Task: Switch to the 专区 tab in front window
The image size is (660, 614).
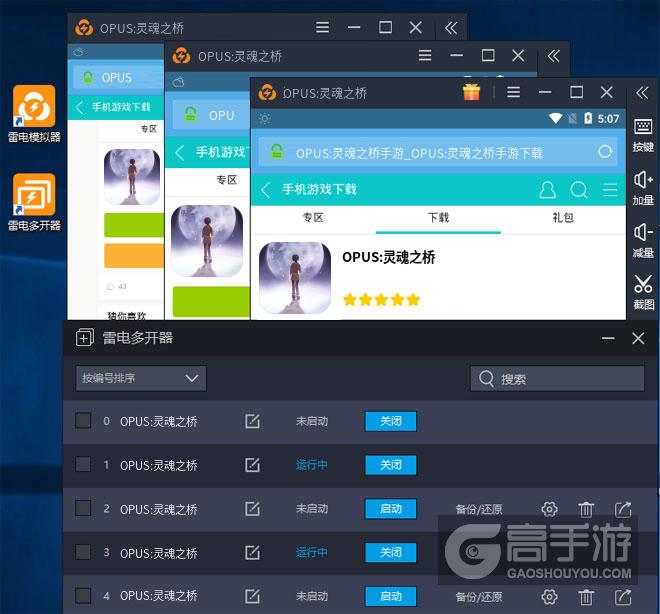Action: (x=313, y=218)
